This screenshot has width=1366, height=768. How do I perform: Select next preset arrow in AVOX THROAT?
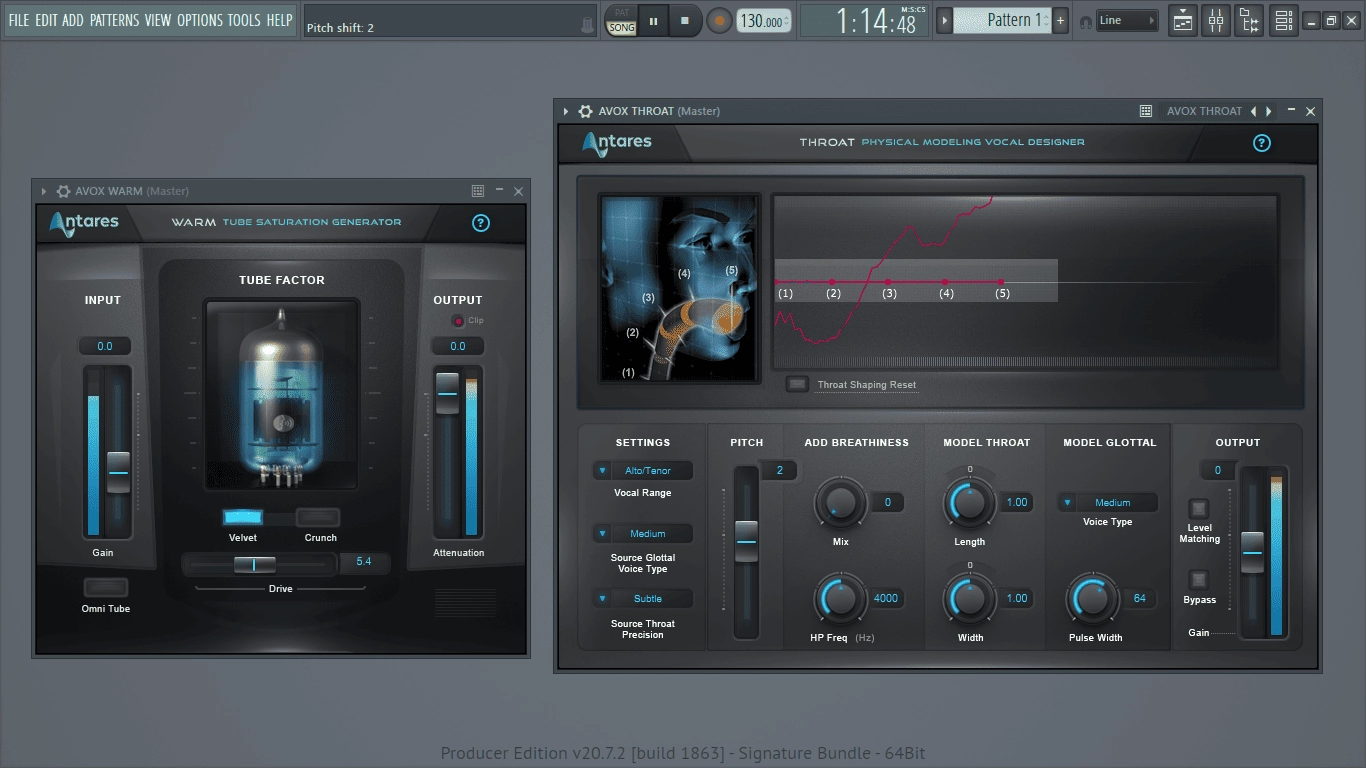[x=1269, y=111]
